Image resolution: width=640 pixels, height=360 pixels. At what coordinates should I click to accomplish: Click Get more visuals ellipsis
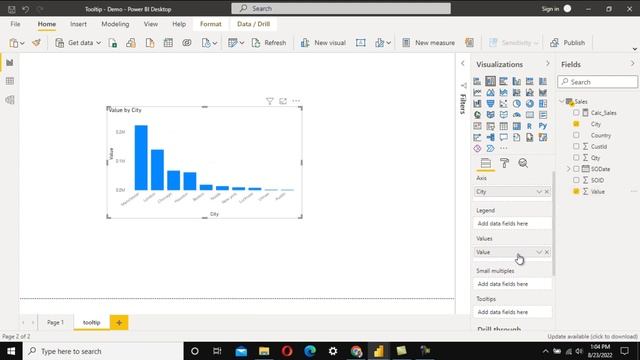click(x=504, y=149)
